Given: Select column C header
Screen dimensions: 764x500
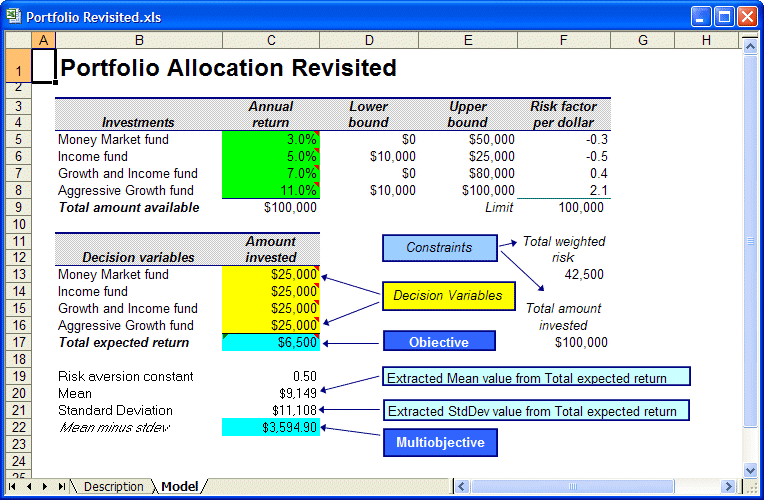Looking at the screenshot, I should point(271,40).
